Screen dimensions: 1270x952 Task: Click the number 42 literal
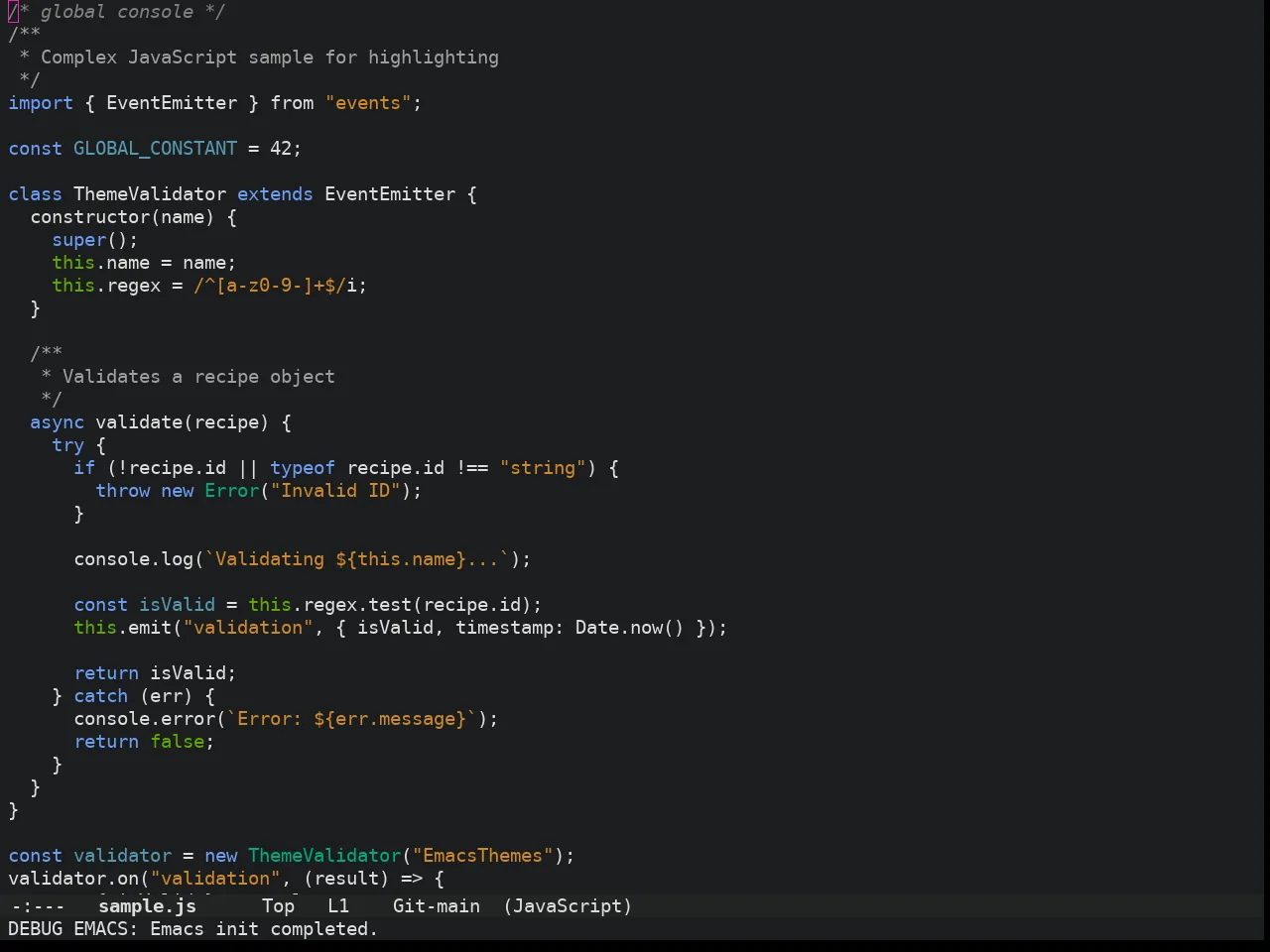click(x=281, y=149)
